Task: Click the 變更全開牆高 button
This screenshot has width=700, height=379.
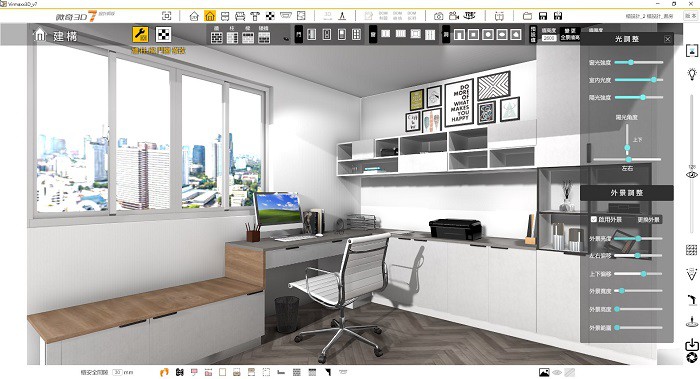Action: pos(570,34)
